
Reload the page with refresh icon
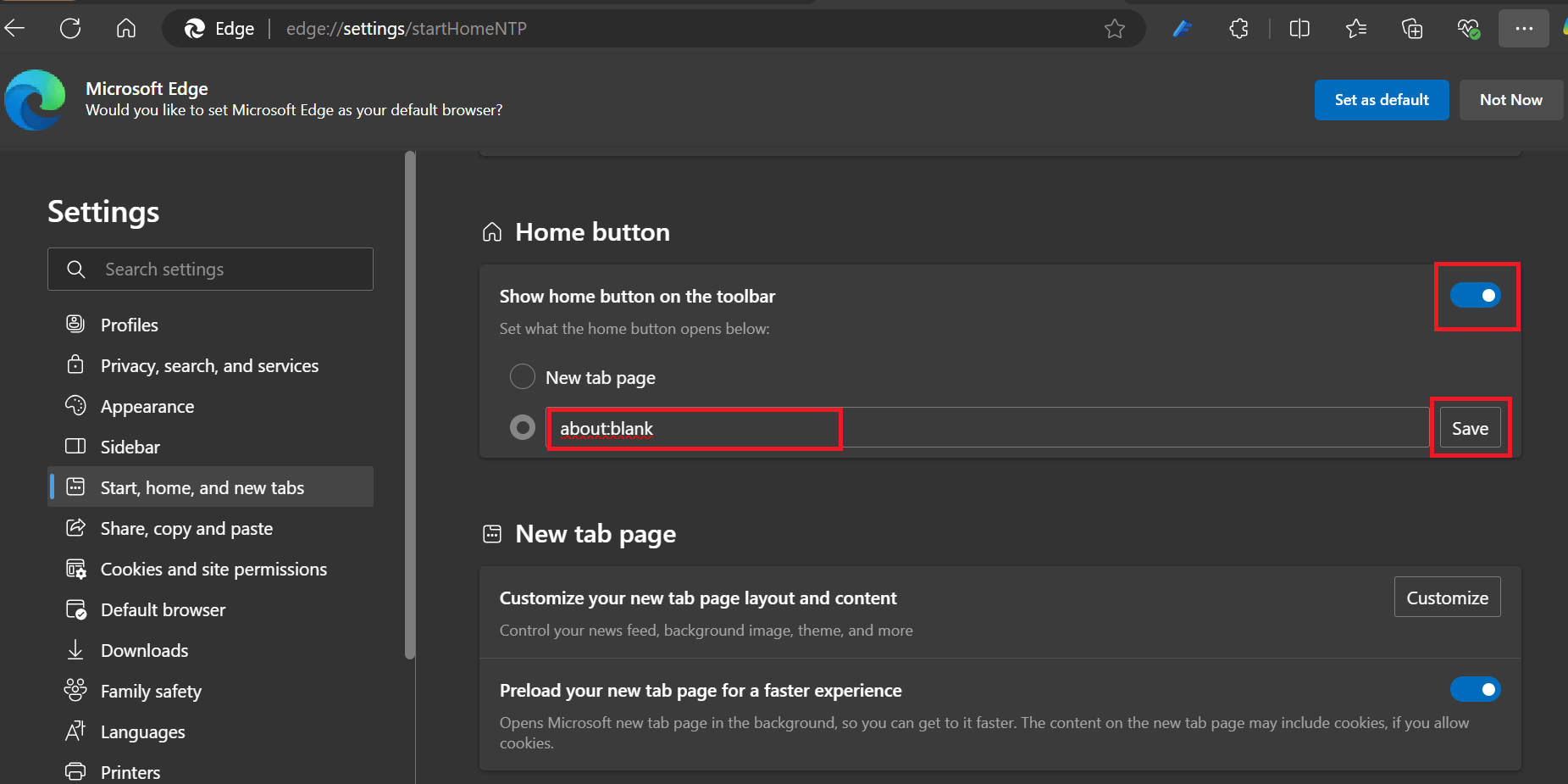[70, 29]
